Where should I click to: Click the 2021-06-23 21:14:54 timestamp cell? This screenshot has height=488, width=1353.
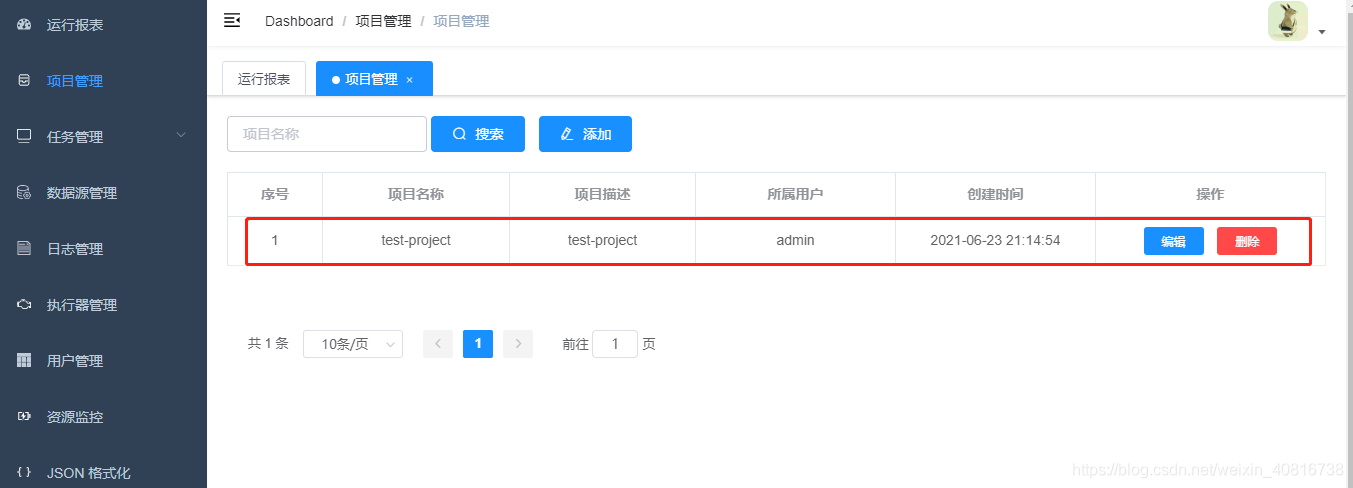point(995,241)
